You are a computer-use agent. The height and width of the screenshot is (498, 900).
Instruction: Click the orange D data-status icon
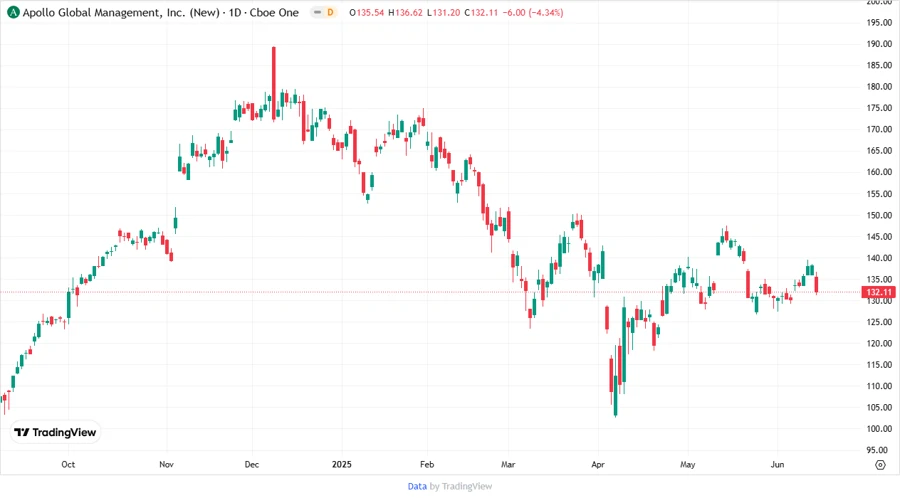[330, 12]
